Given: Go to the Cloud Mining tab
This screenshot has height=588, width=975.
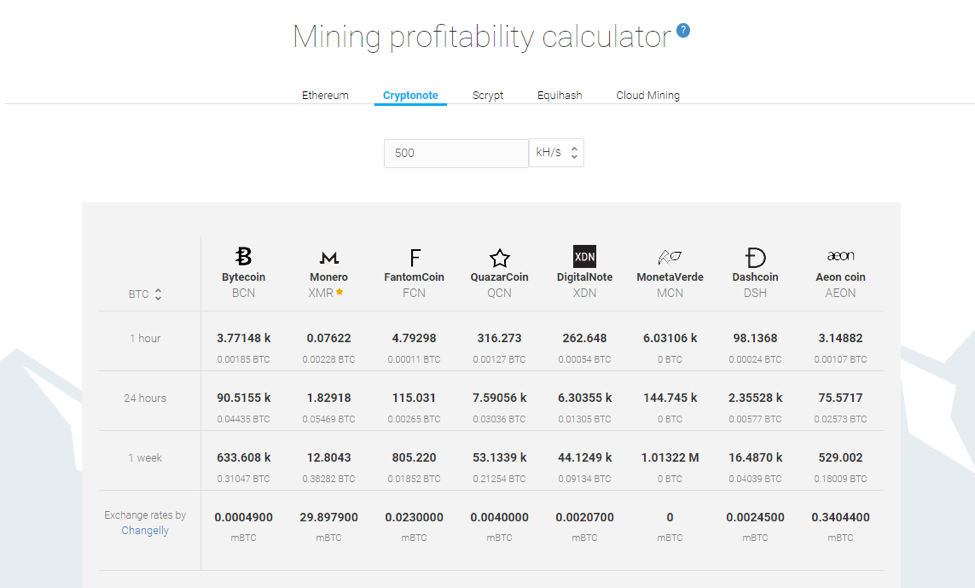Looking at the screenshot, I should 648,95.
